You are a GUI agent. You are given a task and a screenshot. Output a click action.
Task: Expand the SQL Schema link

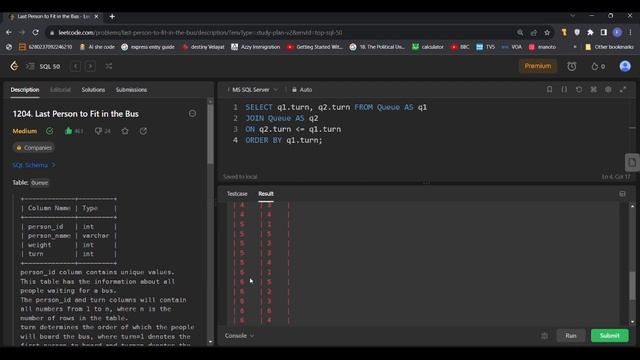33,165
